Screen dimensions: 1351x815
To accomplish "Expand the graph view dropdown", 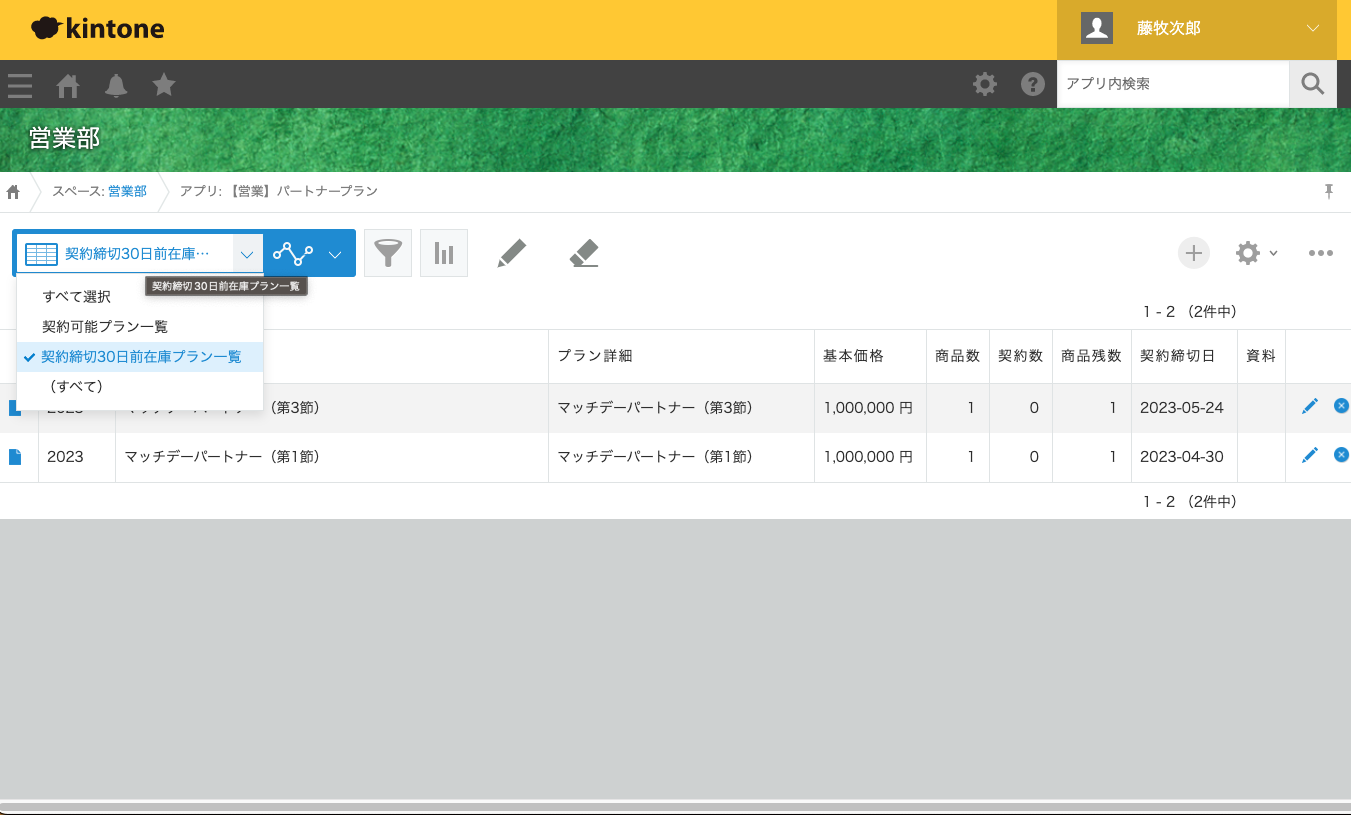I will pos(335,254).
